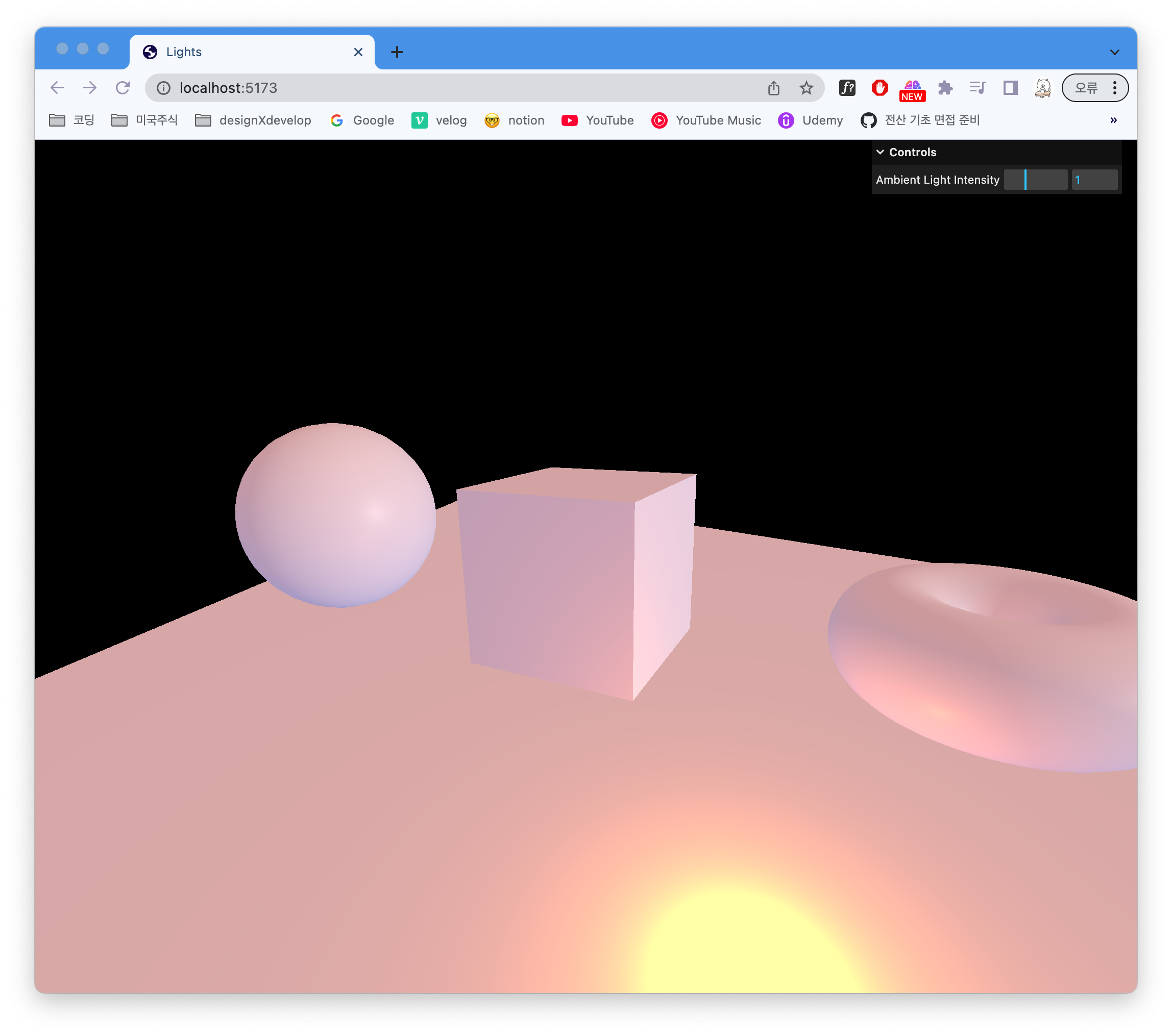Viewport: 1172px width, 1036px height.
Task: Open the YouTube Music bookmark
Action: (706, 120)
